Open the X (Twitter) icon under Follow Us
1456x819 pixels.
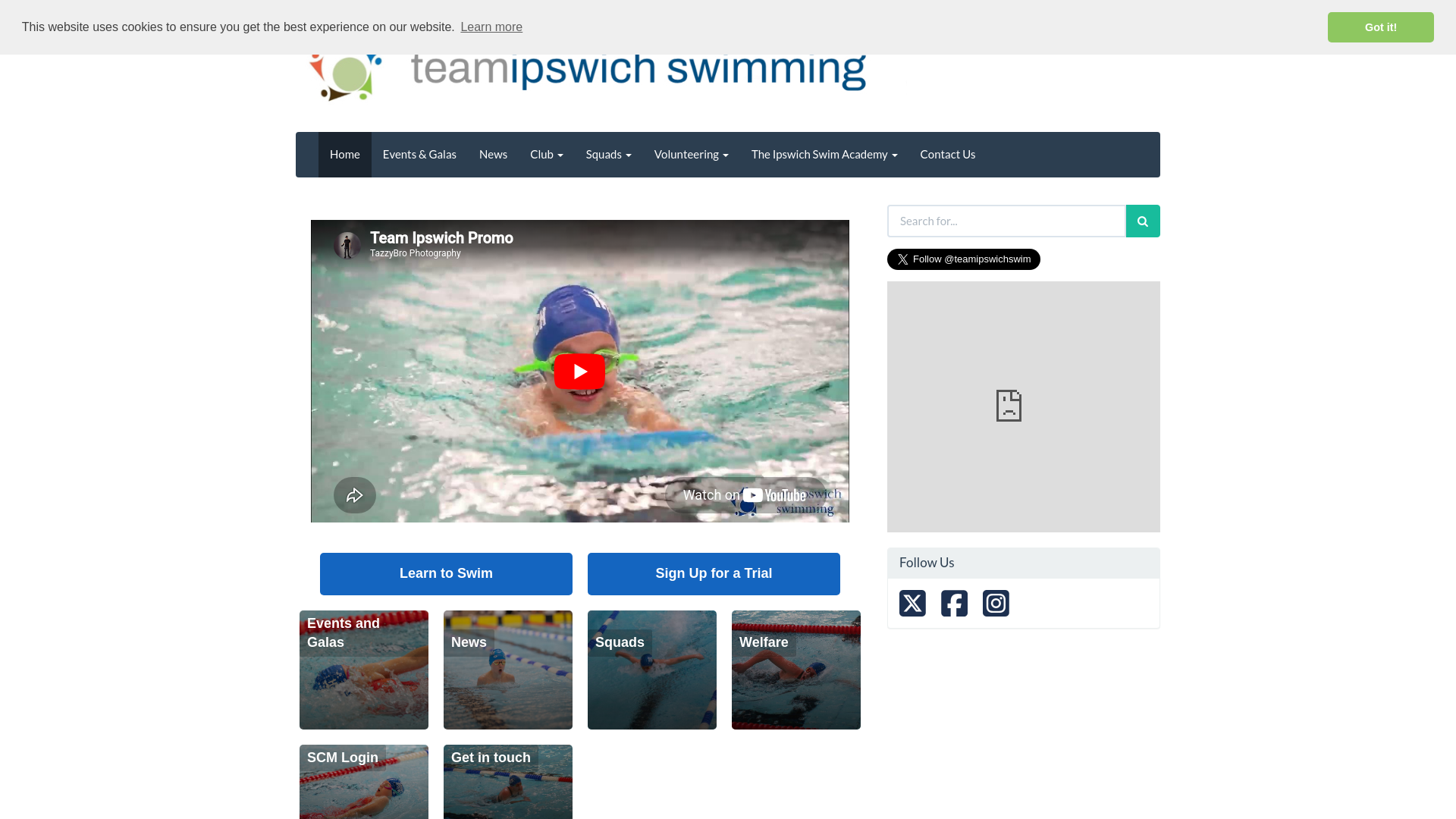coord(912,604)
